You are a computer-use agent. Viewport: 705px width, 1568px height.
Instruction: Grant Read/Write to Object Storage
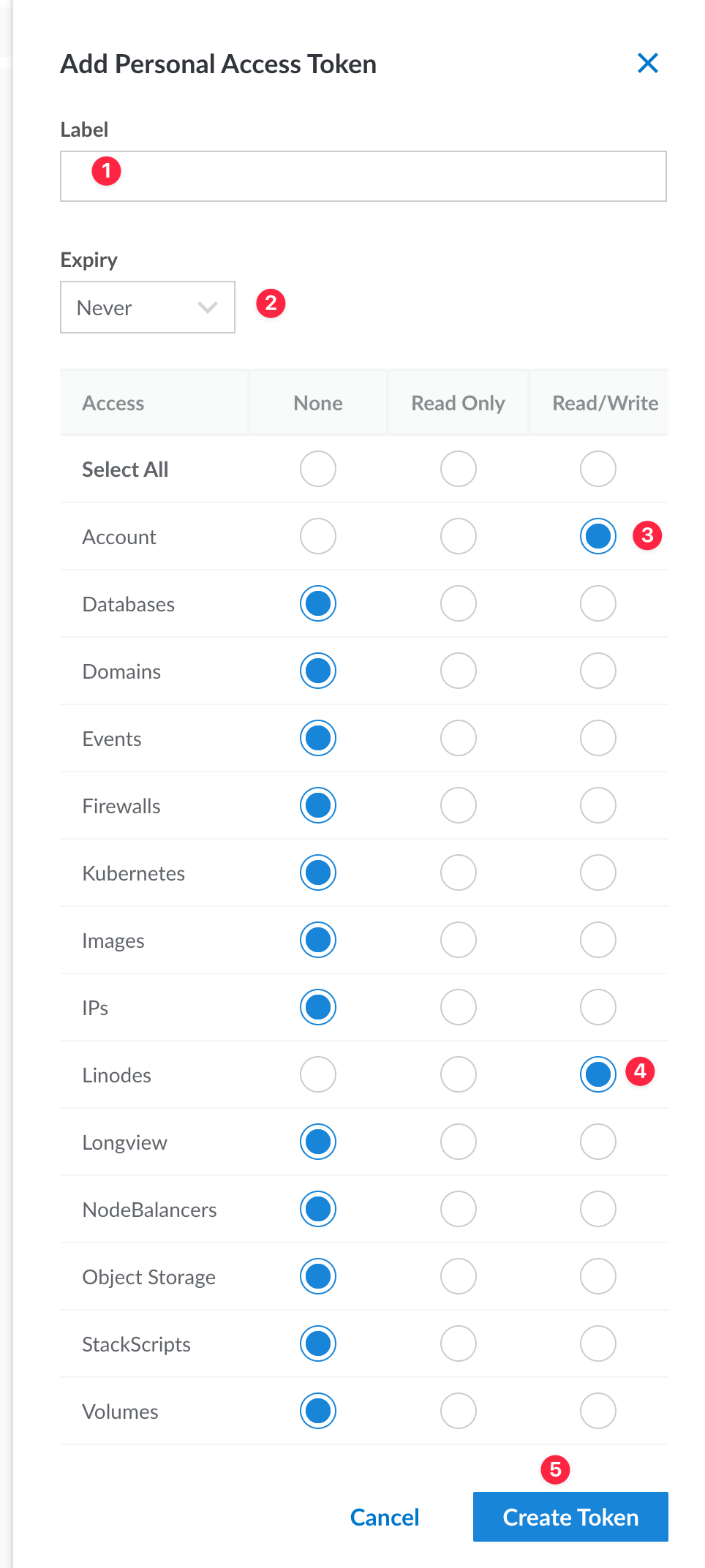[x=598, y=1276]
